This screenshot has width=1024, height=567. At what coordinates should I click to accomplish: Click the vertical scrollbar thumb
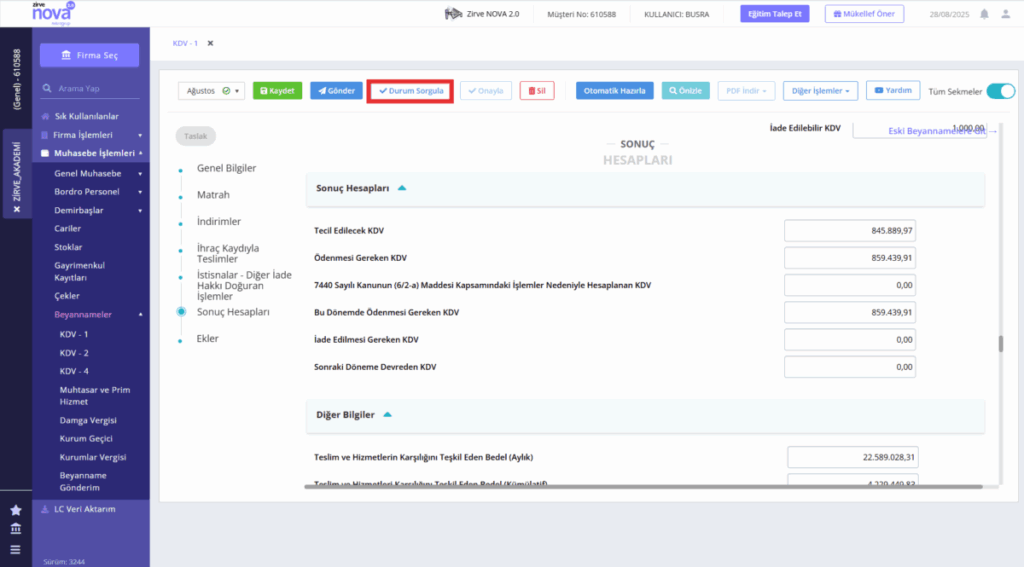point(1000,344)
